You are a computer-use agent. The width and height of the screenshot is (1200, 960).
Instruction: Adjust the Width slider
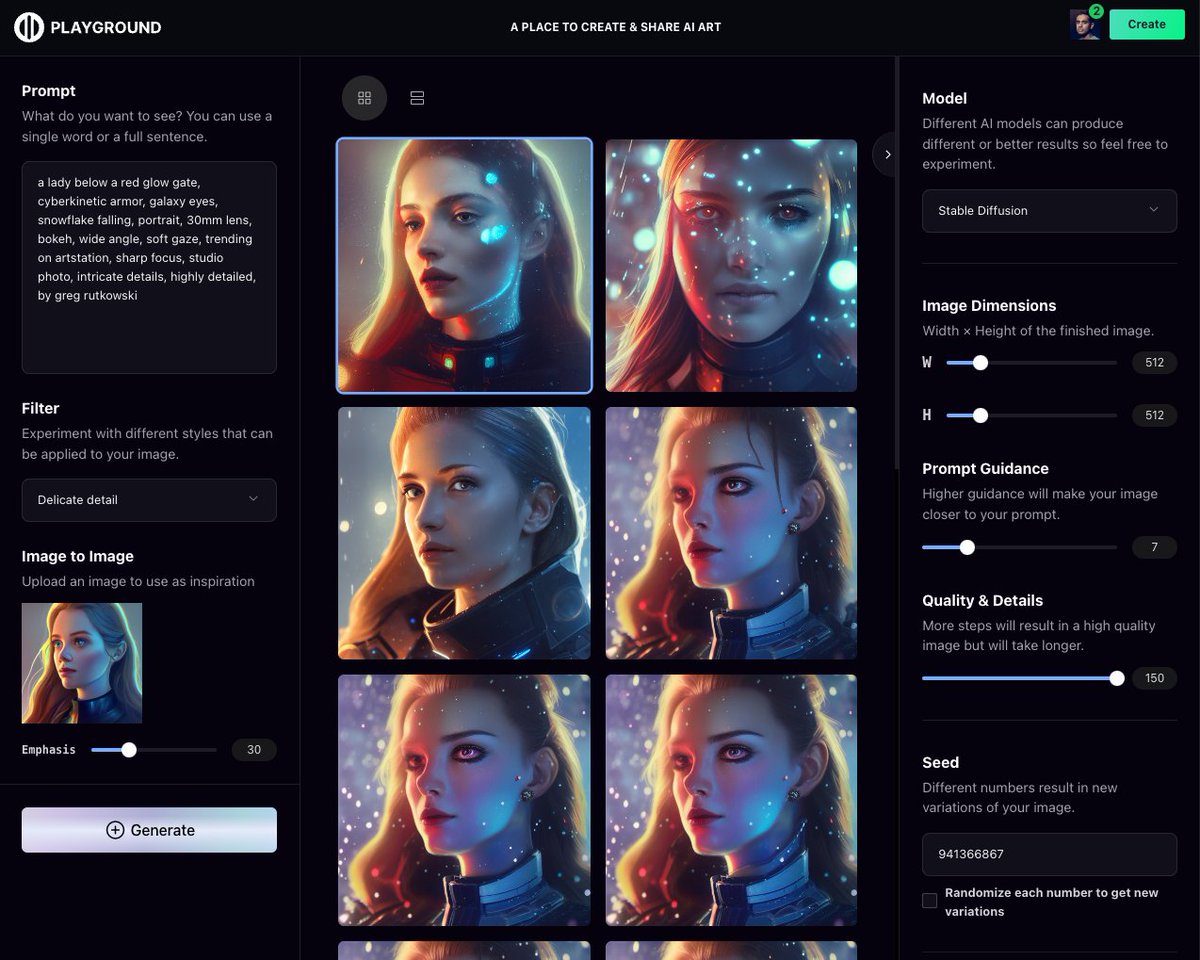1031,363
